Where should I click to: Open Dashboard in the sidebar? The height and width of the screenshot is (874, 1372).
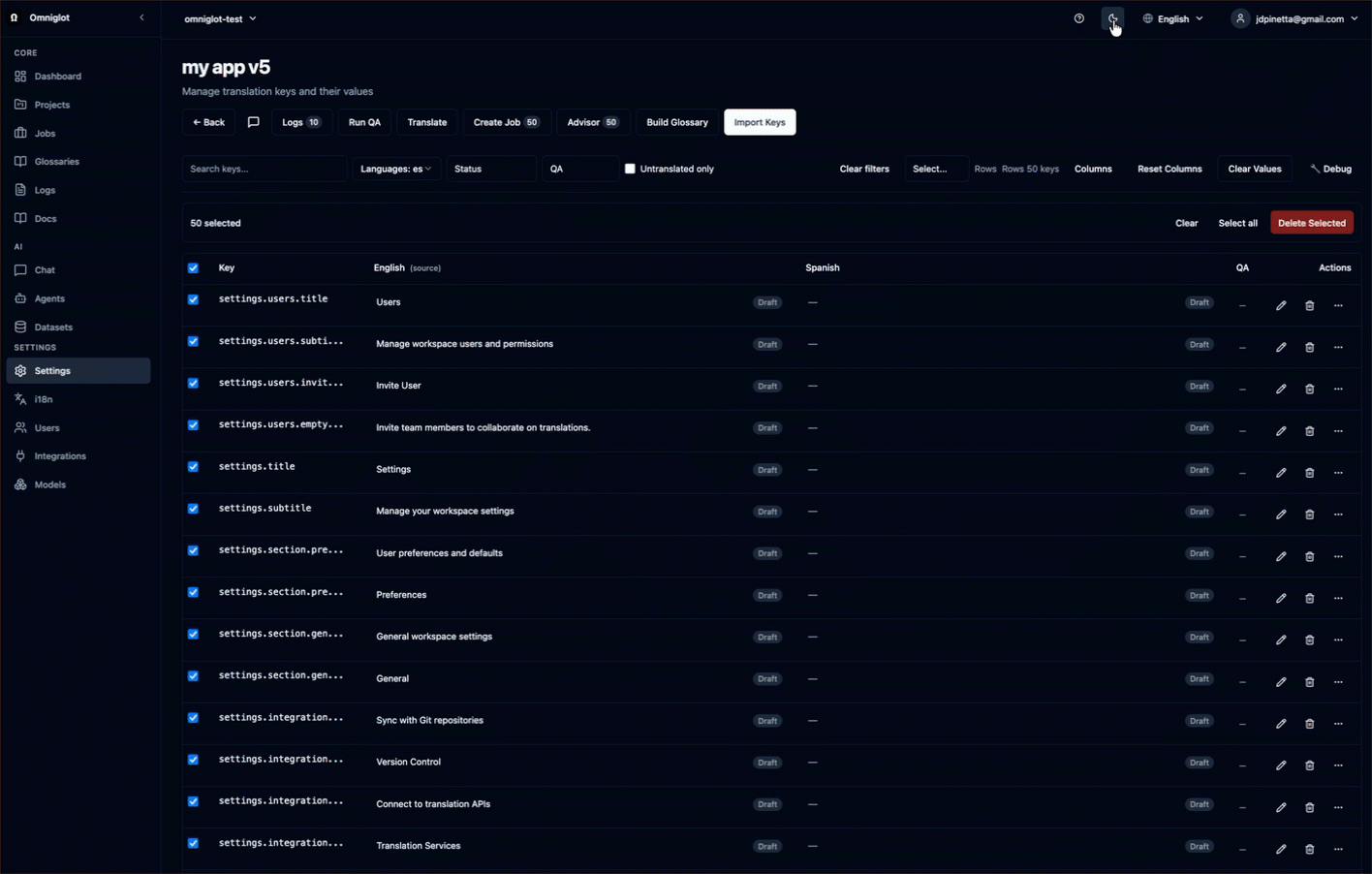(78, 76)
